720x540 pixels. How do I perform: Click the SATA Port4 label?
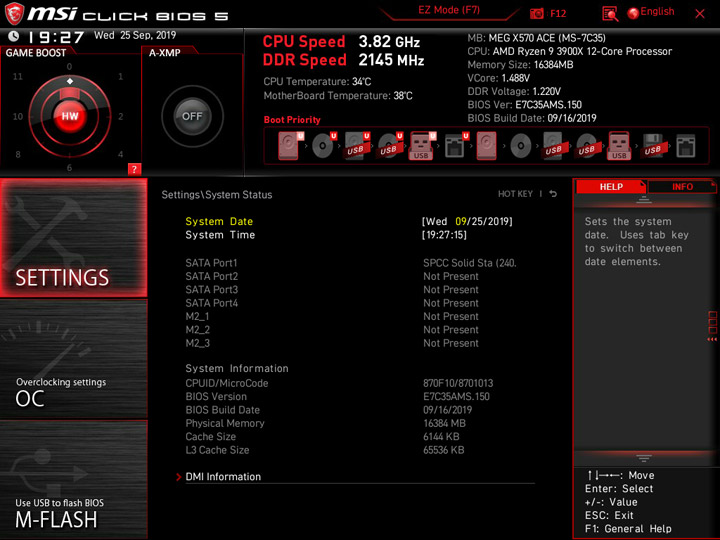click(x=212, y=303)
